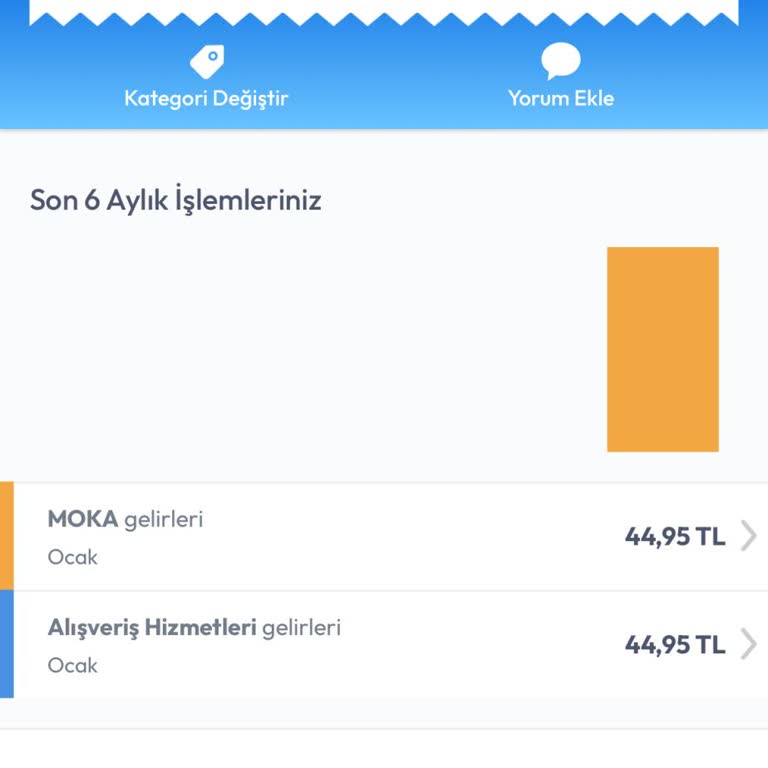
Task: Click the blue color strip beside Alışveriş Hizmetleri
Action: [x=7, y=644]
